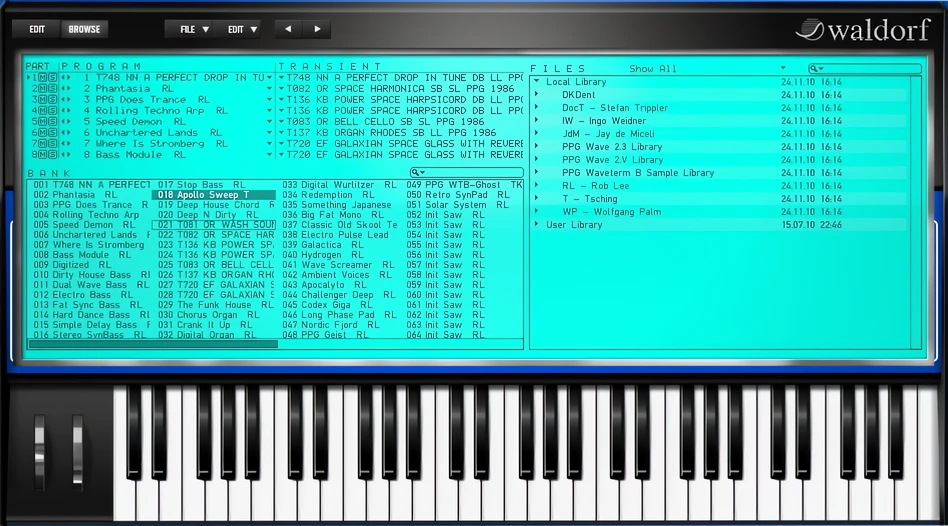Select bank program 051 Solar System
Screen dimensions: 948x526
457,204
